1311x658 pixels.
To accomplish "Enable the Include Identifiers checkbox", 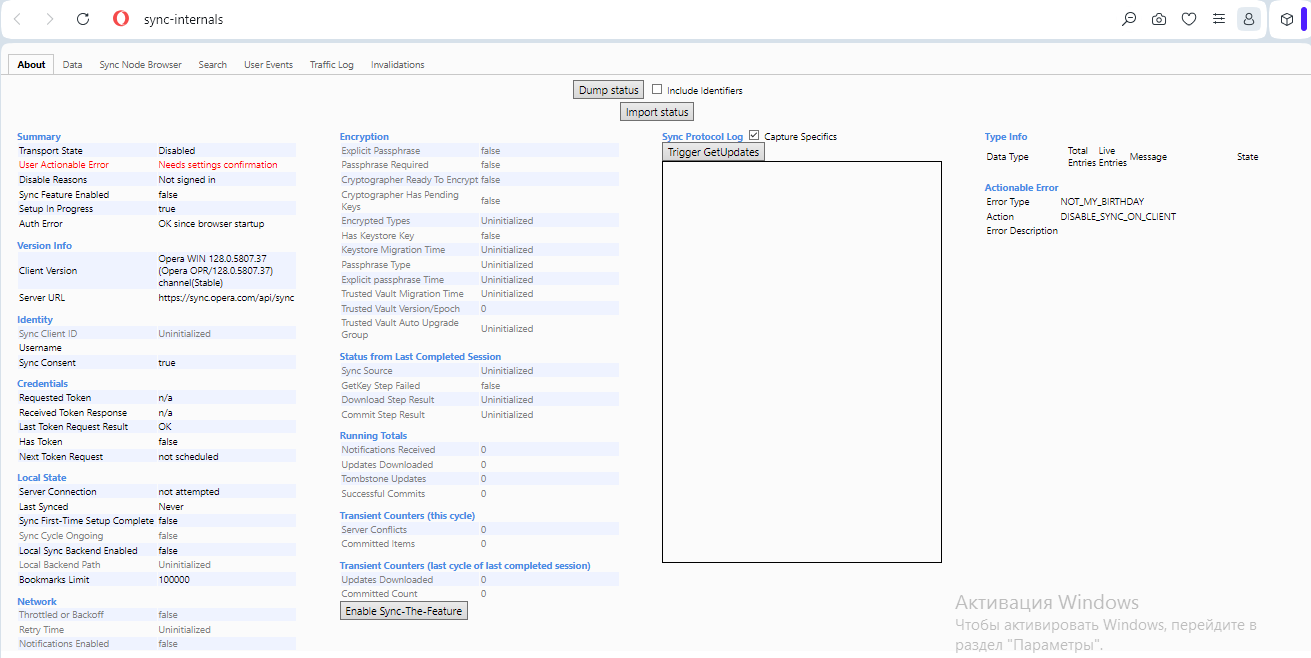I will tap(657, 89).
